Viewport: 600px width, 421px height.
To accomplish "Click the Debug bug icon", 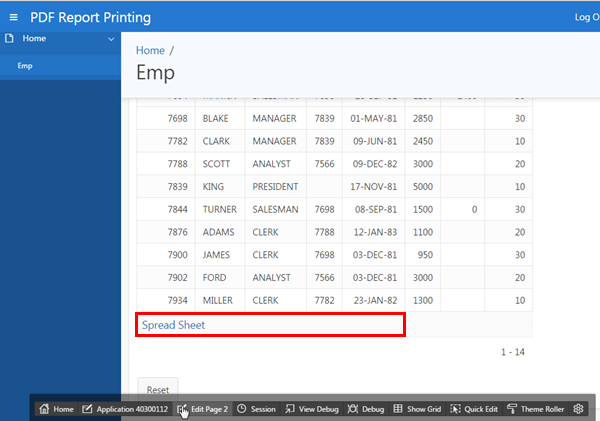I will [352, 409].
